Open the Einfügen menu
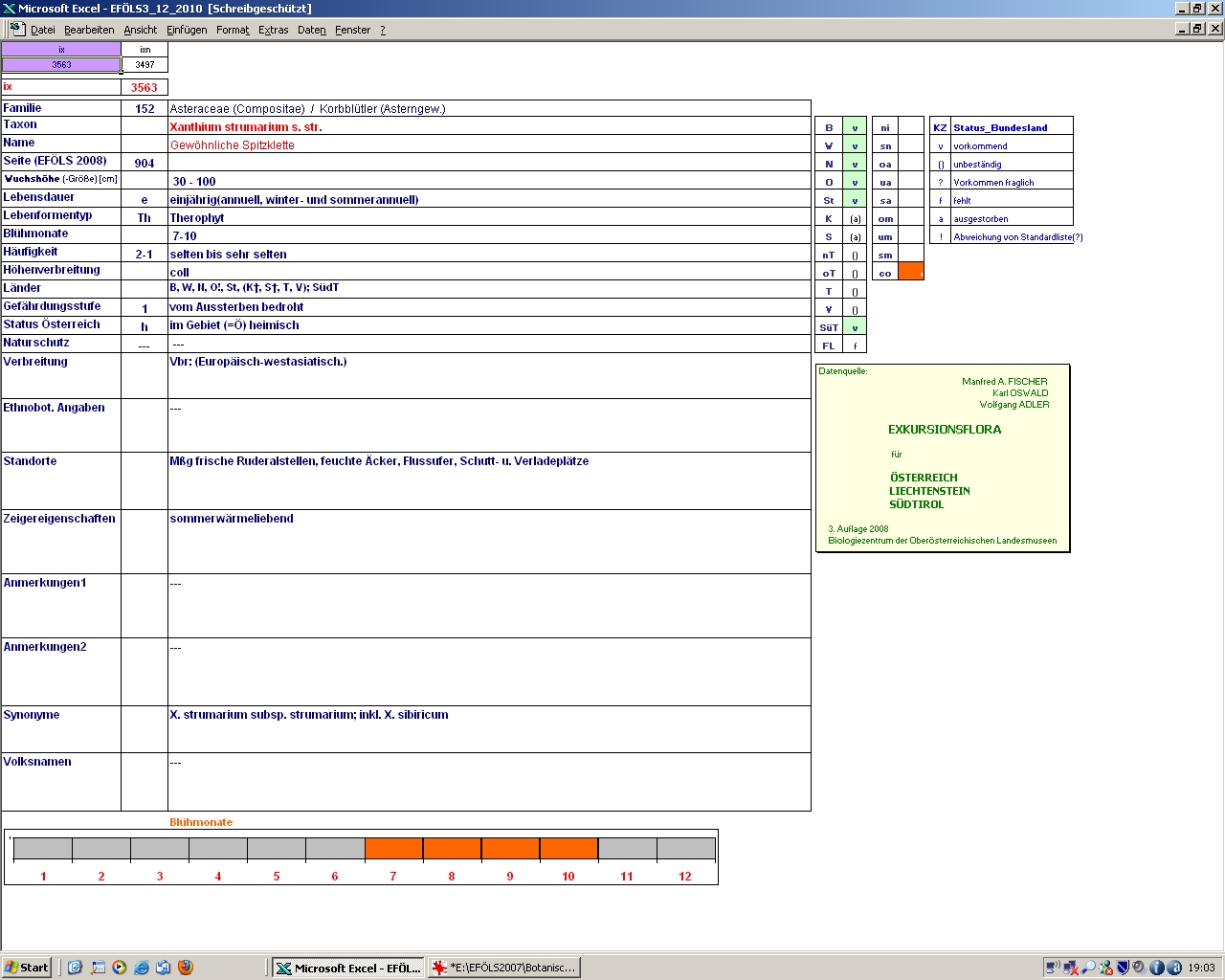Viewport: 1225px width, 980px height. 187,30
